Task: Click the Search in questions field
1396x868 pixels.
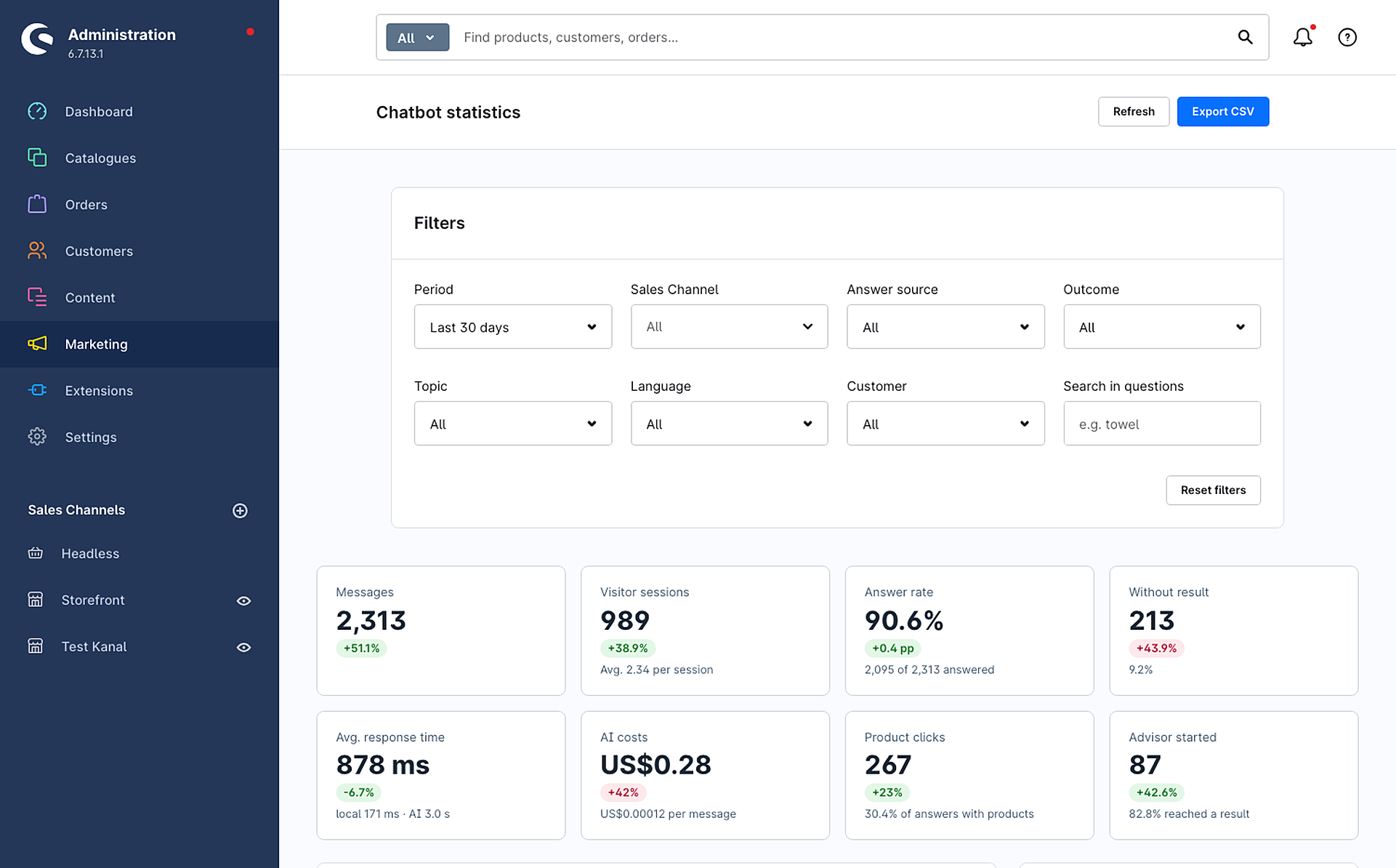Action: click(1162, 423)
